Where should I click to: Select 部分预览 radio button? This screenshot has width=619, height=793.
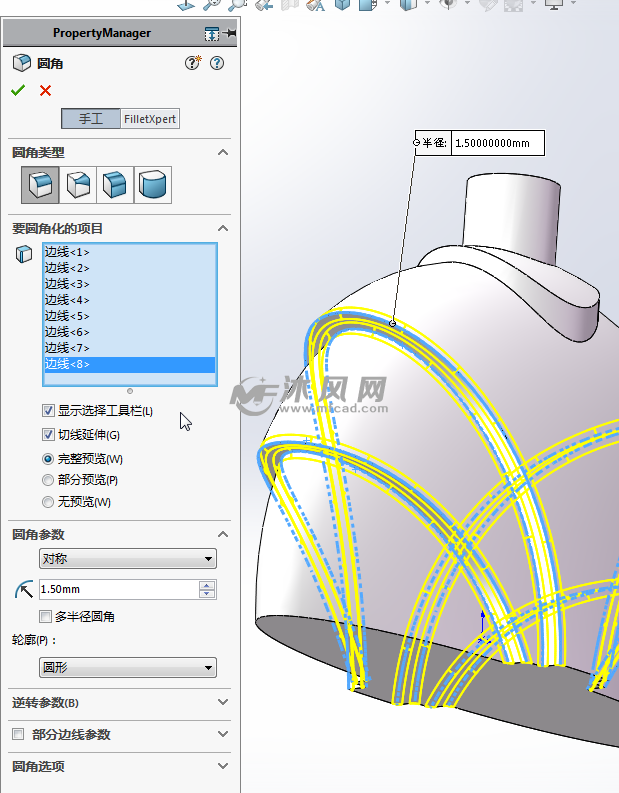(x=48, y=480)
